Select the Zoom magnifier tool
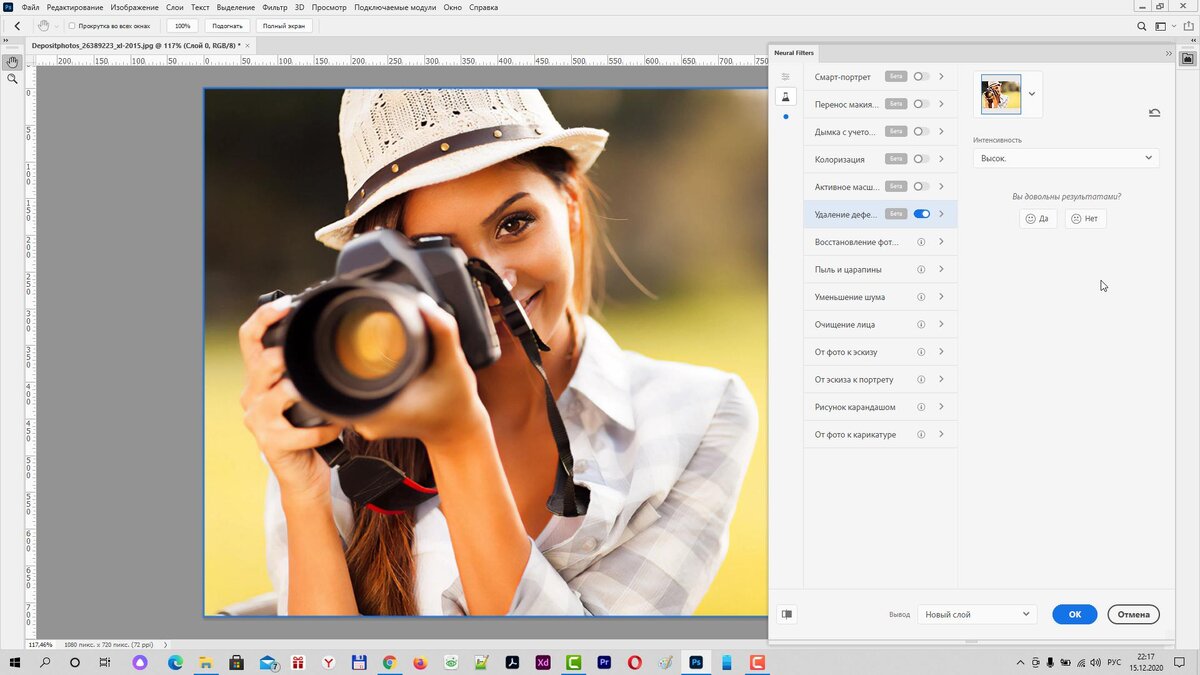This screenshot has width=1200, height=675. click(12, 78)
